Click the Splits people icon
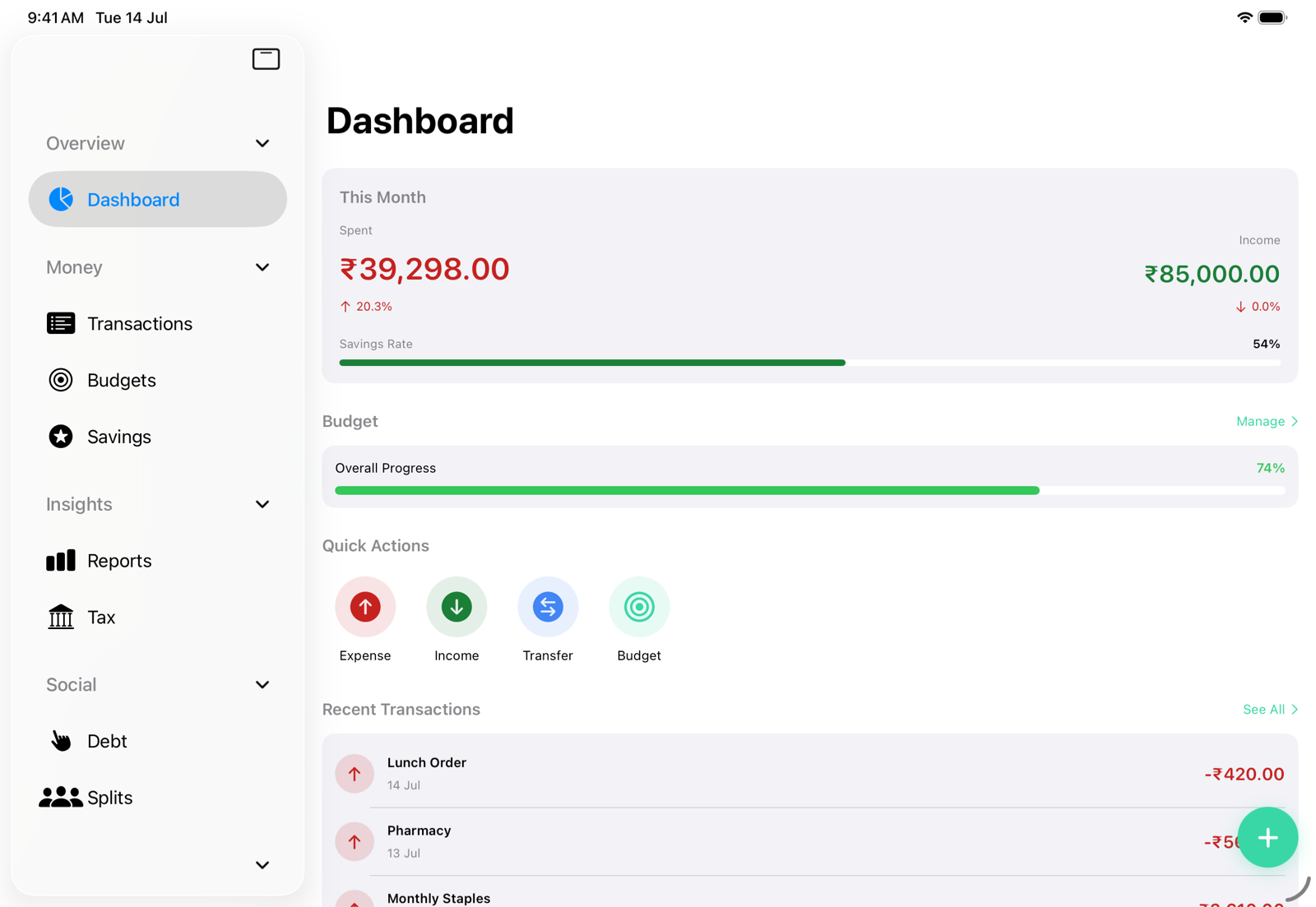 61,797
